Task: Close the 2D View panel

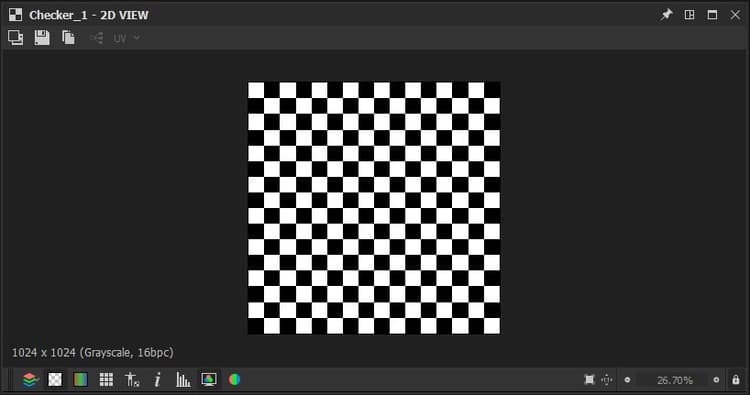Action: (x=735, y=15)
